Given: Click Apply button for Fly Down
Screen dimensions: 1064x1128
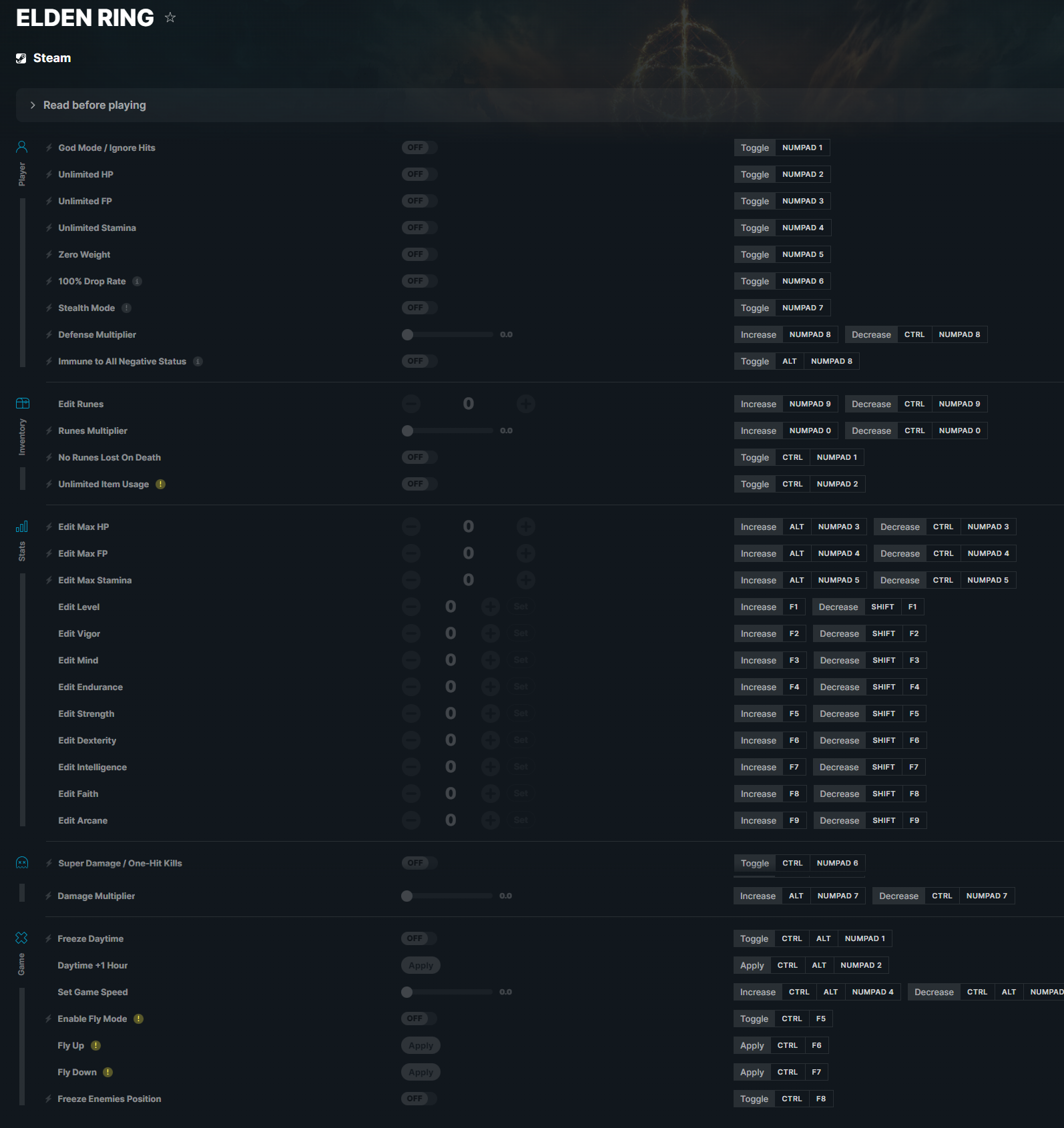Looking at the screenshot, I should pyautogui.click(x=421, y=1072).
